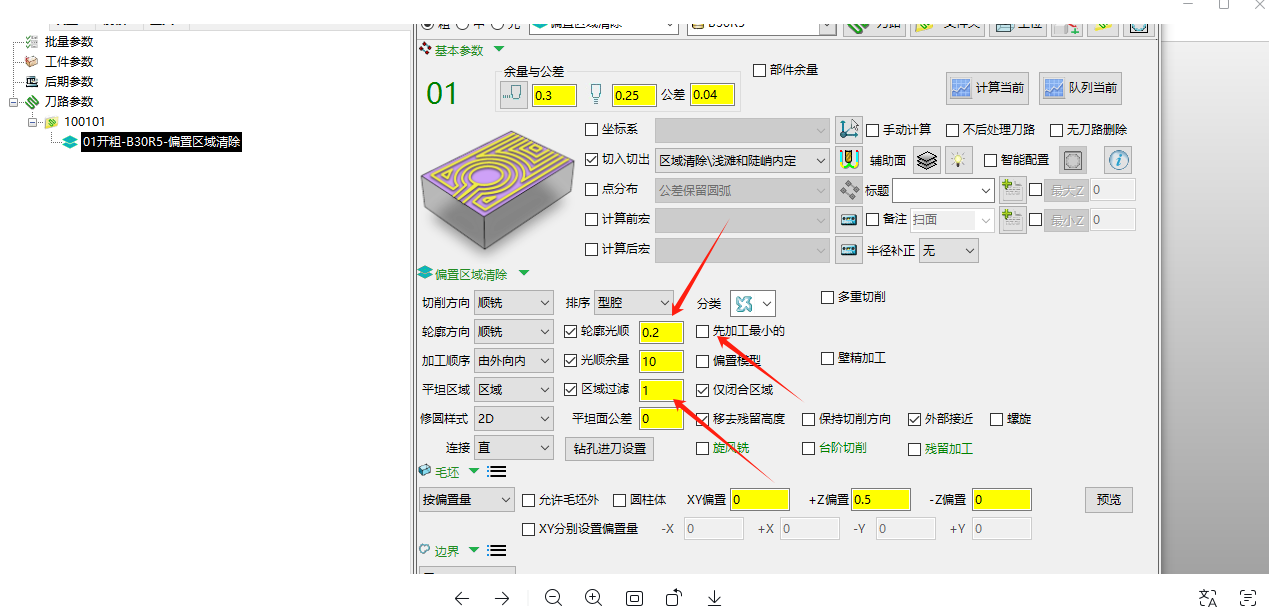Go to previous image with the left arrow
This screenshot has height=609, width=1269.
[x=461, y=598]
